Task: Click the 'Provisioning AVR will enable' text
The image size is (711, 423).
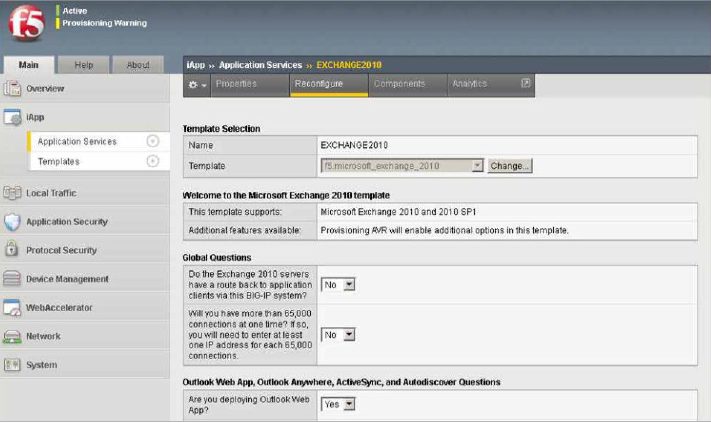Action: click(444, 230)
